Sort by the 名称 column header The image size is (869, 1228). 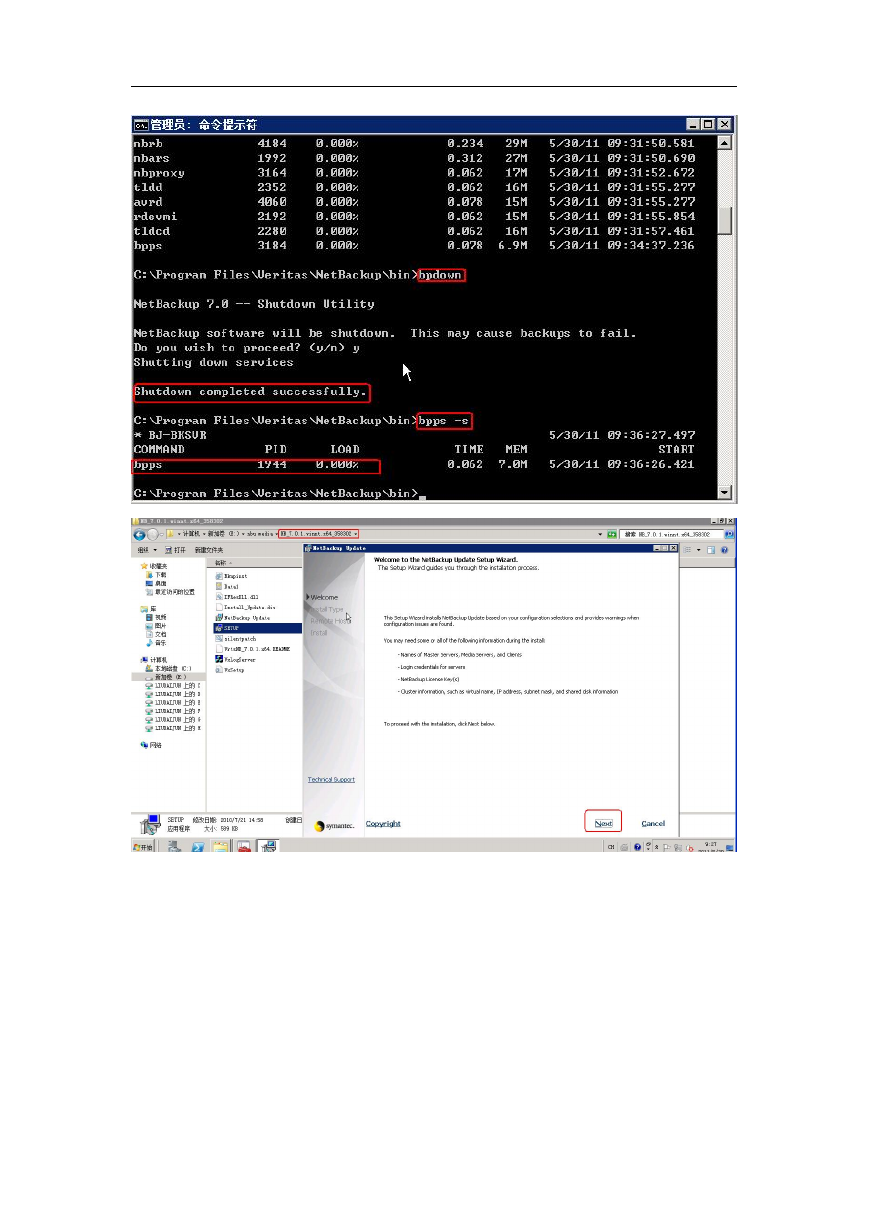[x=223, y=563]
